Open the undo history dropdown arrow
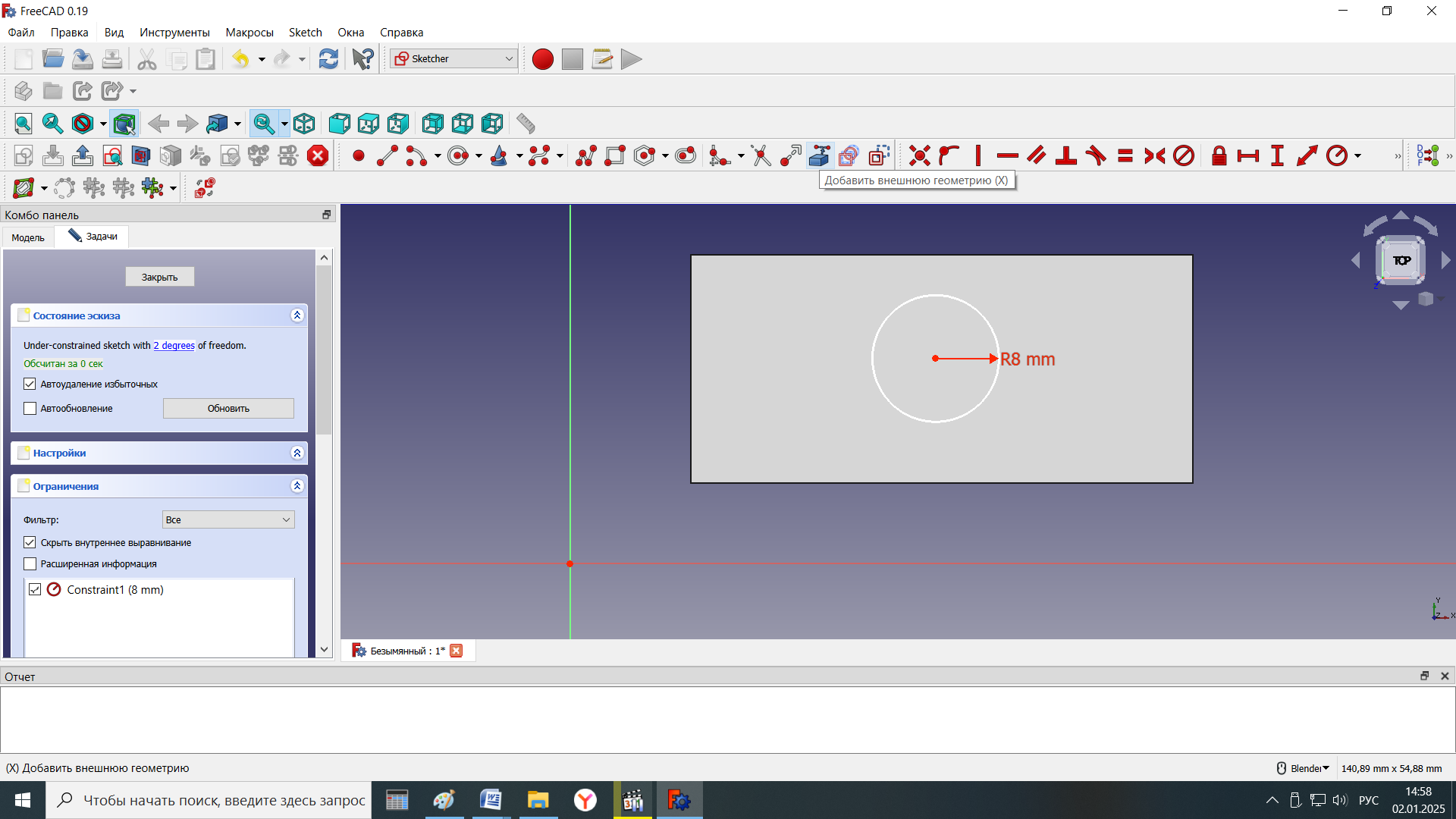1456x819 pixels. pos(262,59)
